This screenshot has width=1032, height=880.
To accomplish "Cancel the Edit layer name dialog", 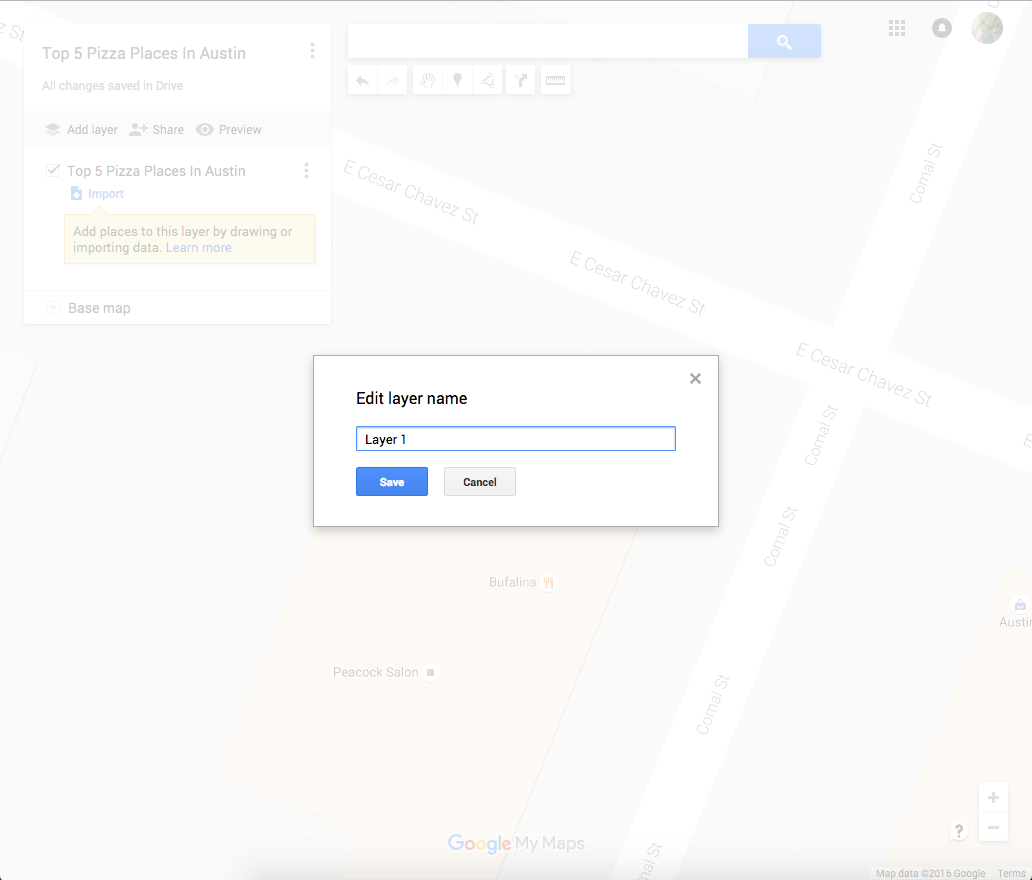I will point(479,482).
